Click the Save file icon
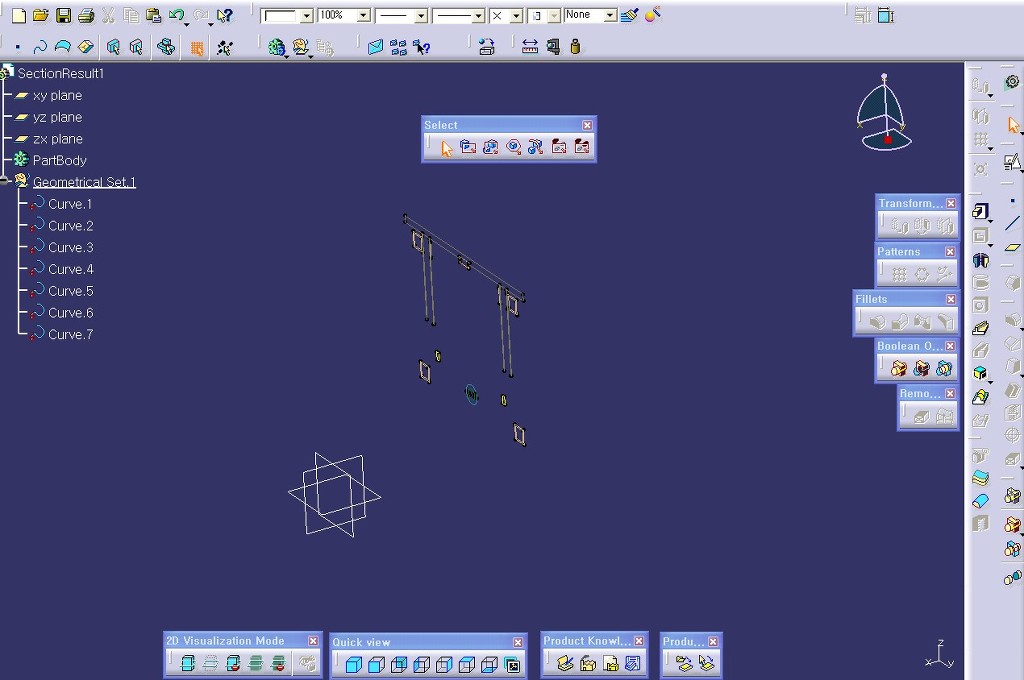The image size is (1024, 680). pos(63,16)
